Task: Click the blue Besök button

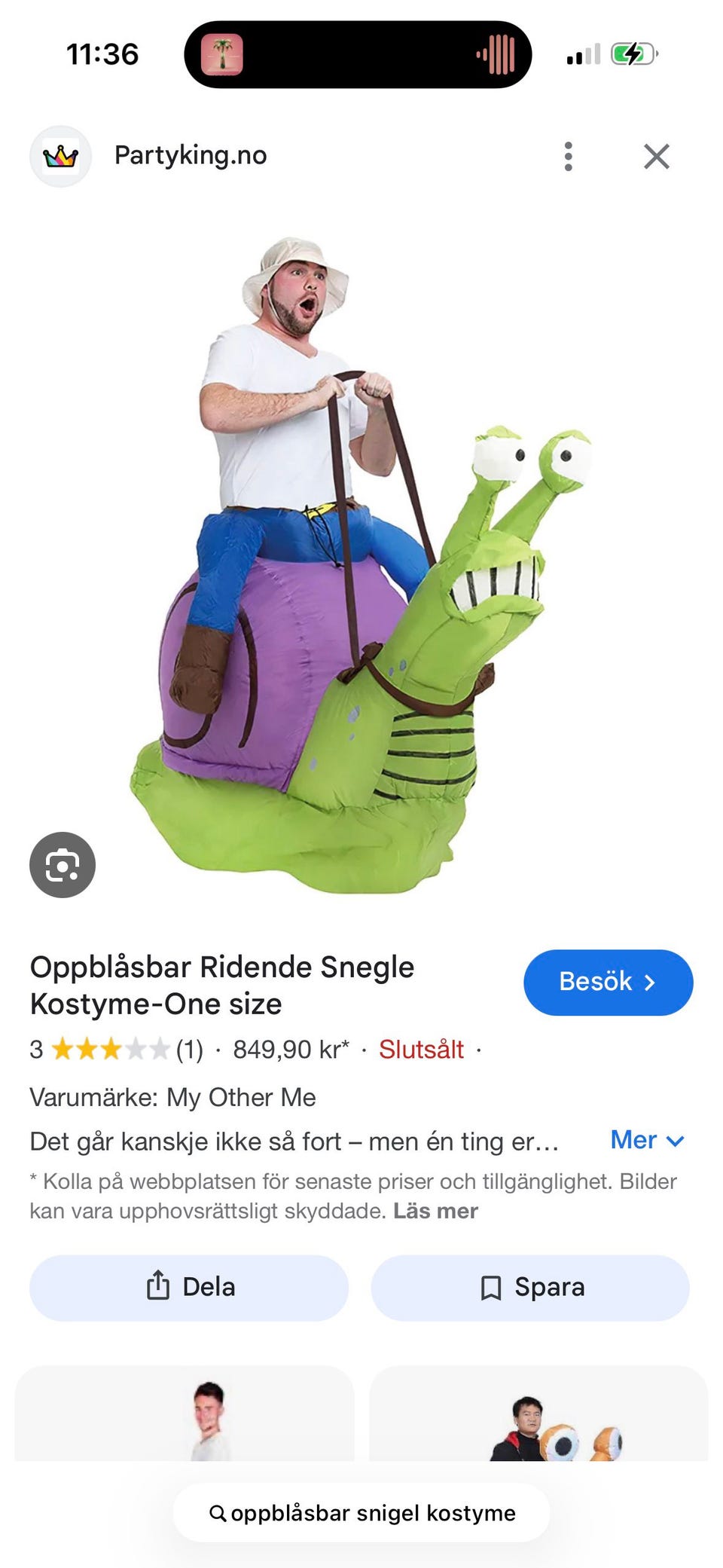Action: click(x=608, y=982)
